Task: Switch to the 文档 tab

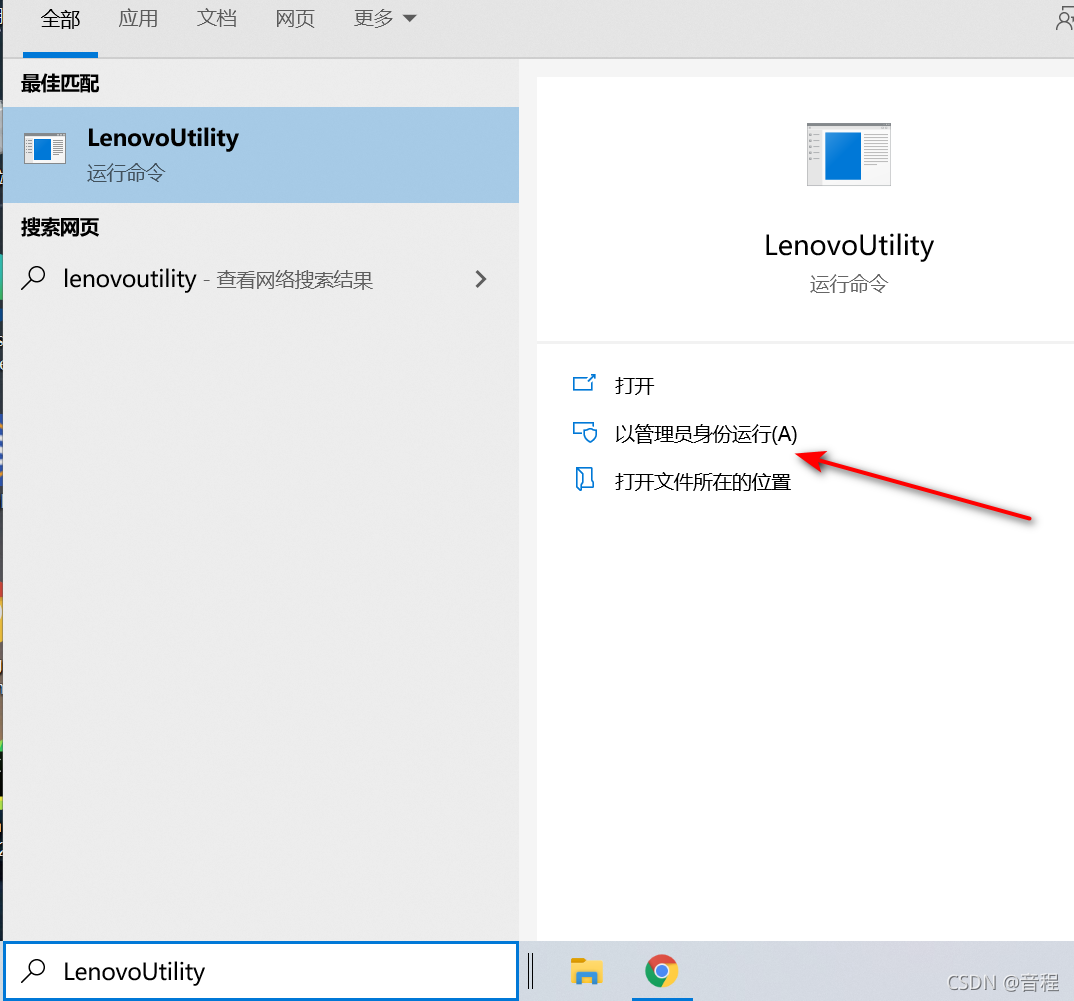Action: click(x=217, y=18)
